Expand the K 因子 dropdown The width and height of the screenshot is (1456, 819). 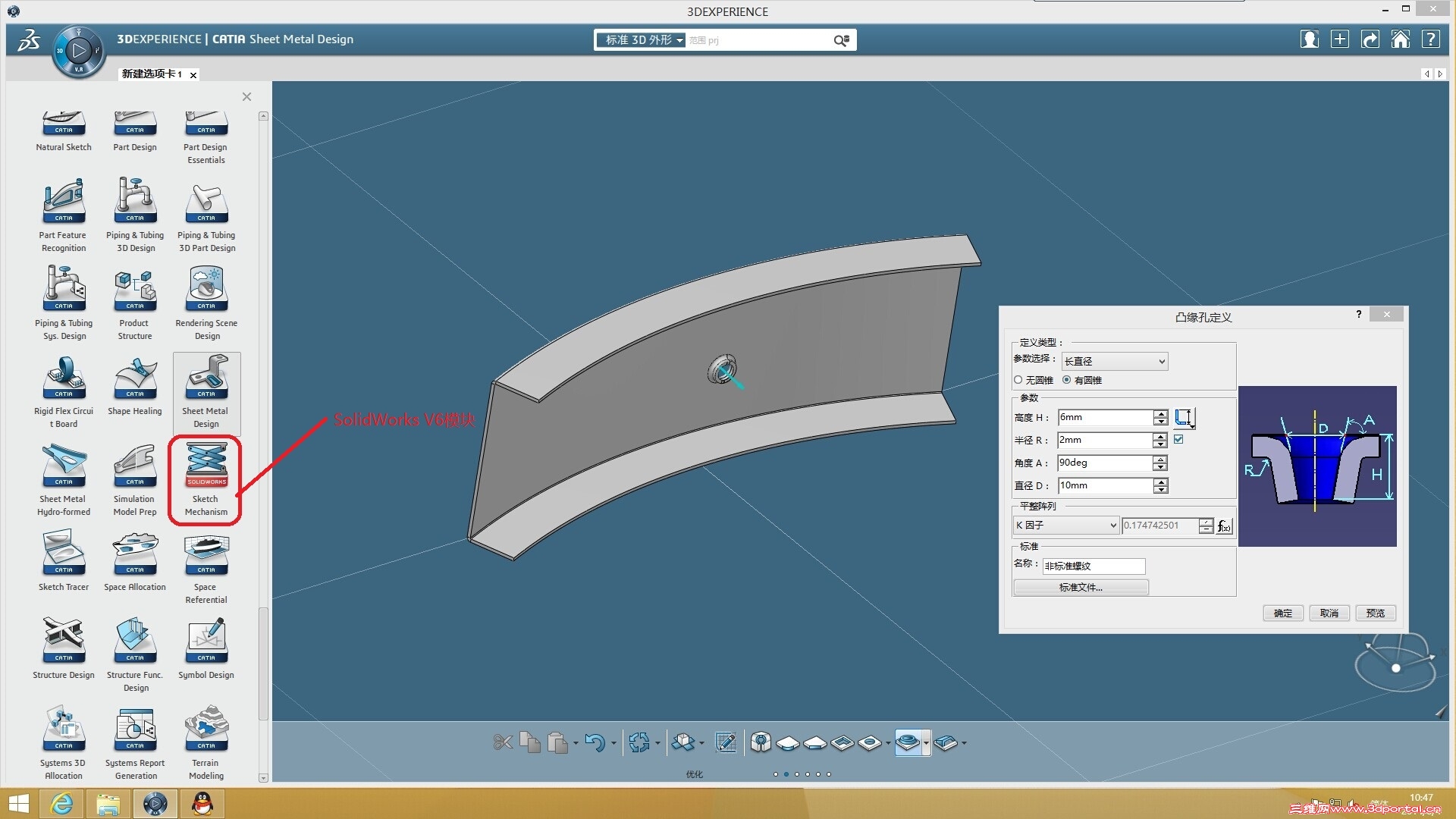click(x=1065, y=525)
